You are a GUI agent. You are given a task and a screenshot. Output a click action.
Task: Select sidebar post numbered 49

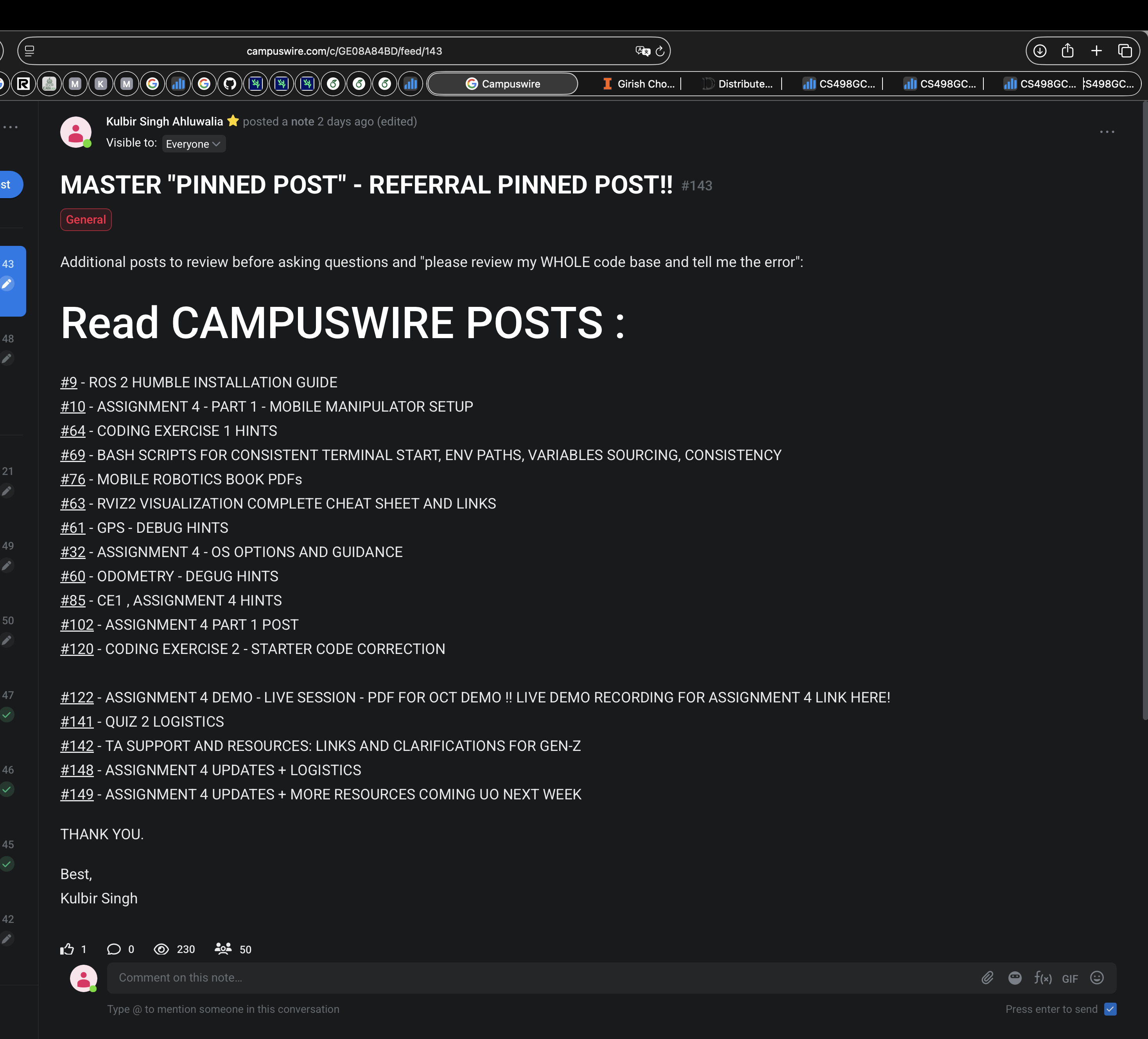tap(8, 555)
